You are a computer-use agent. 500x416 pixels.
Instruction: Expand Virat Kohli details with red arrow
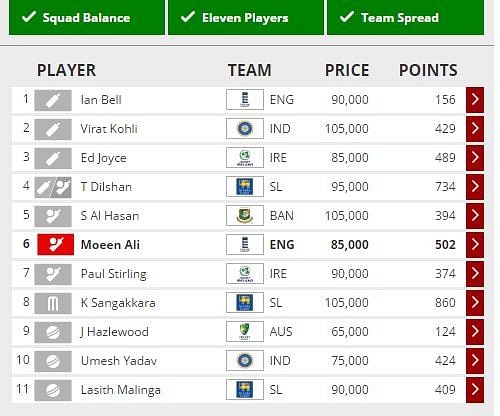[x=475, y=128]
